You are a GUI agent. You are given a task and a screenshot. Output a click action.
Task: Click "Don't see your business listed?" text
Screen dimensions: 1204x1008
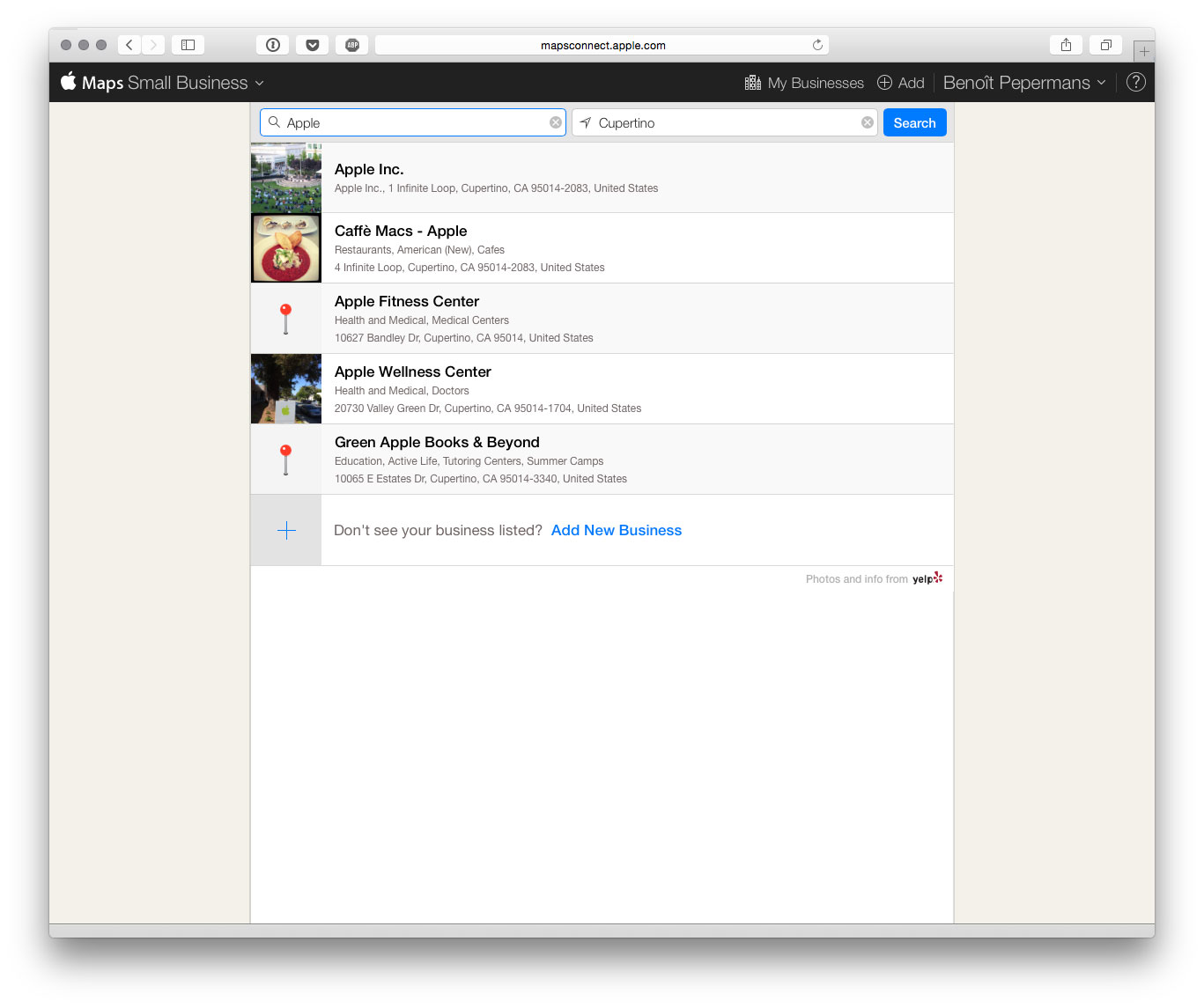[x=438, y=530]
